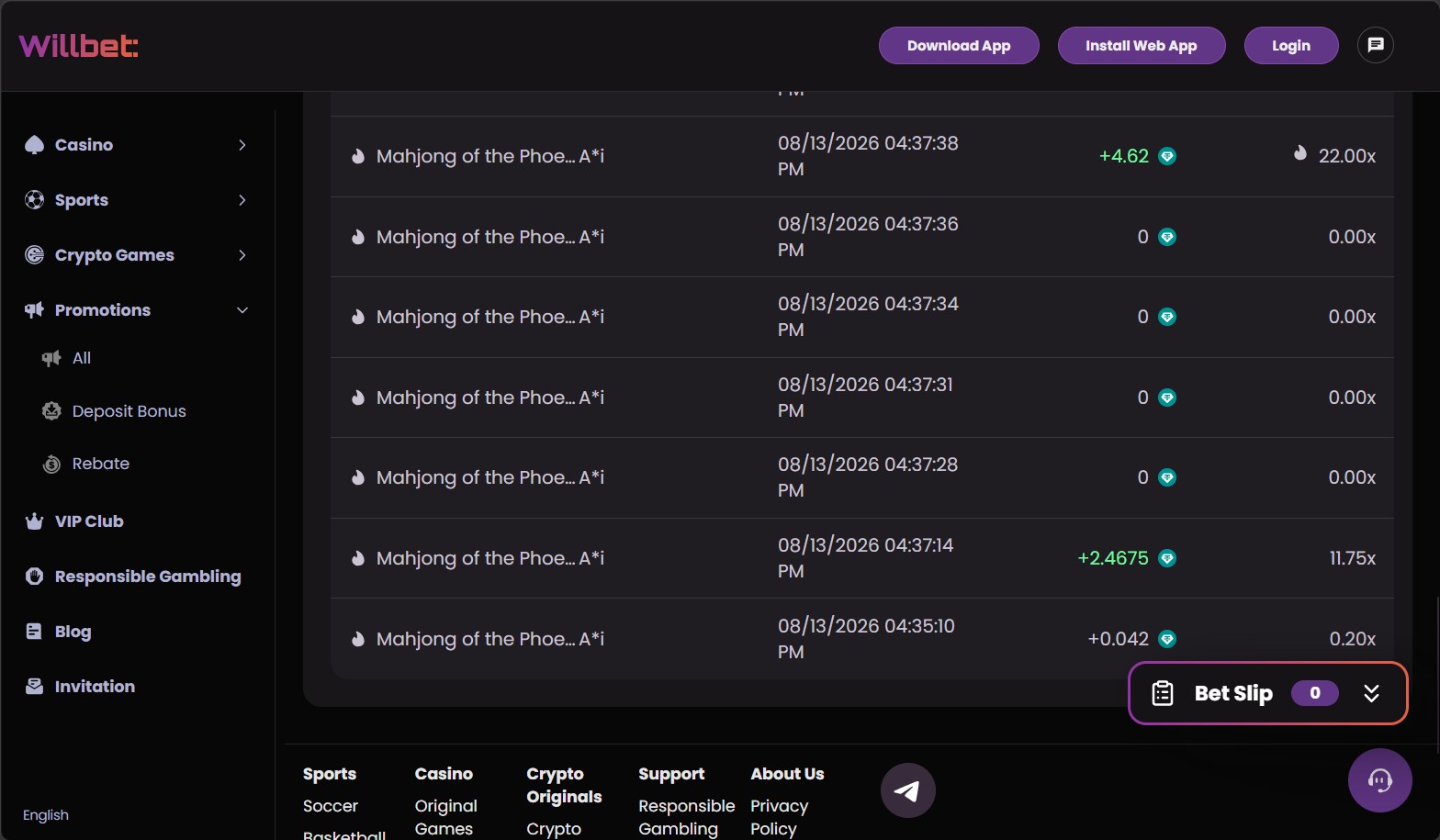
Task: Click the 11.75x multiplier value
Action: click(x=1353, y=558)
